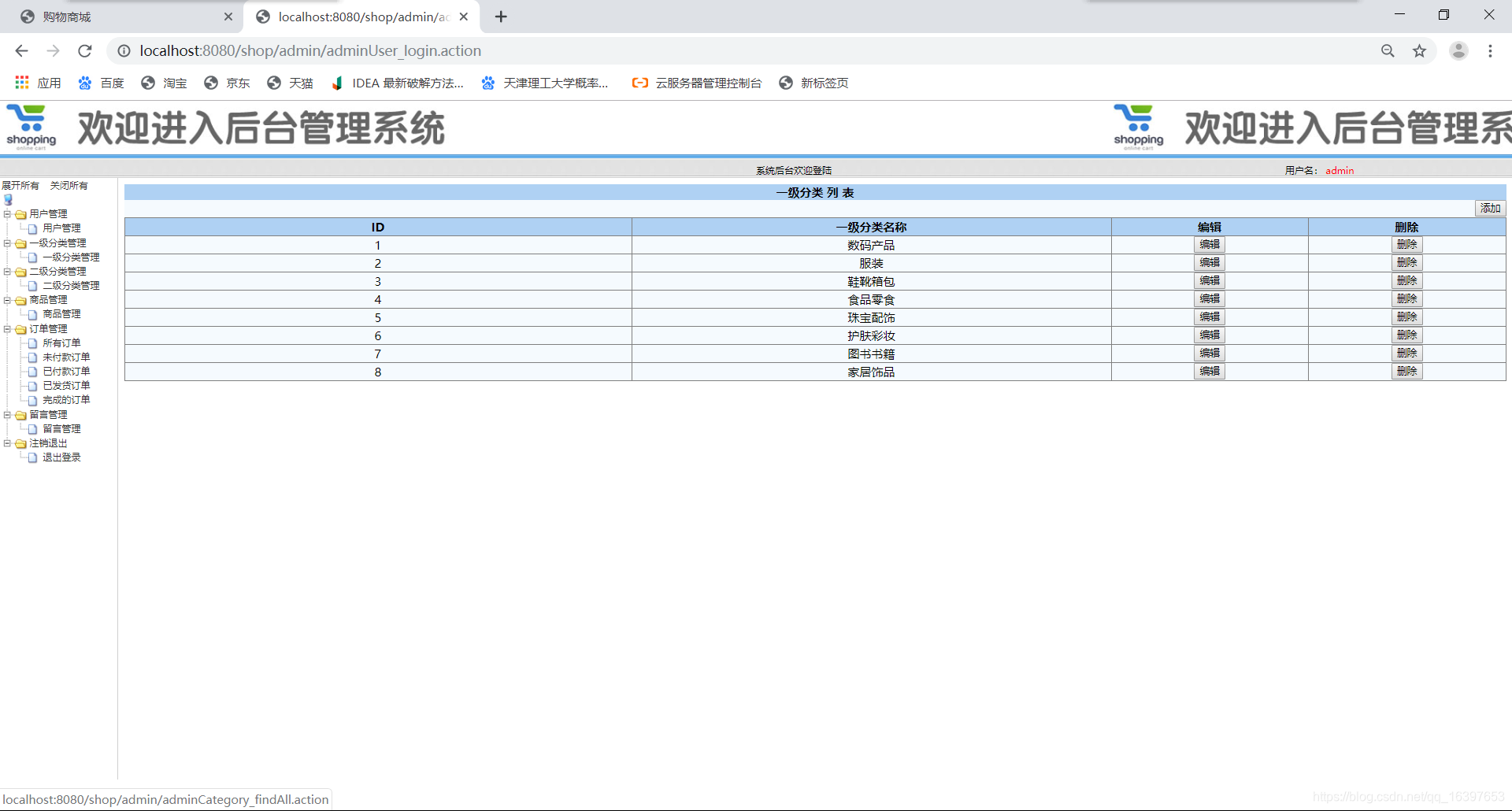The width and height of the screenshot is (1512, 811).
Task: Click the tree root icon below 展开所有
Action: [x=8, y=199]
